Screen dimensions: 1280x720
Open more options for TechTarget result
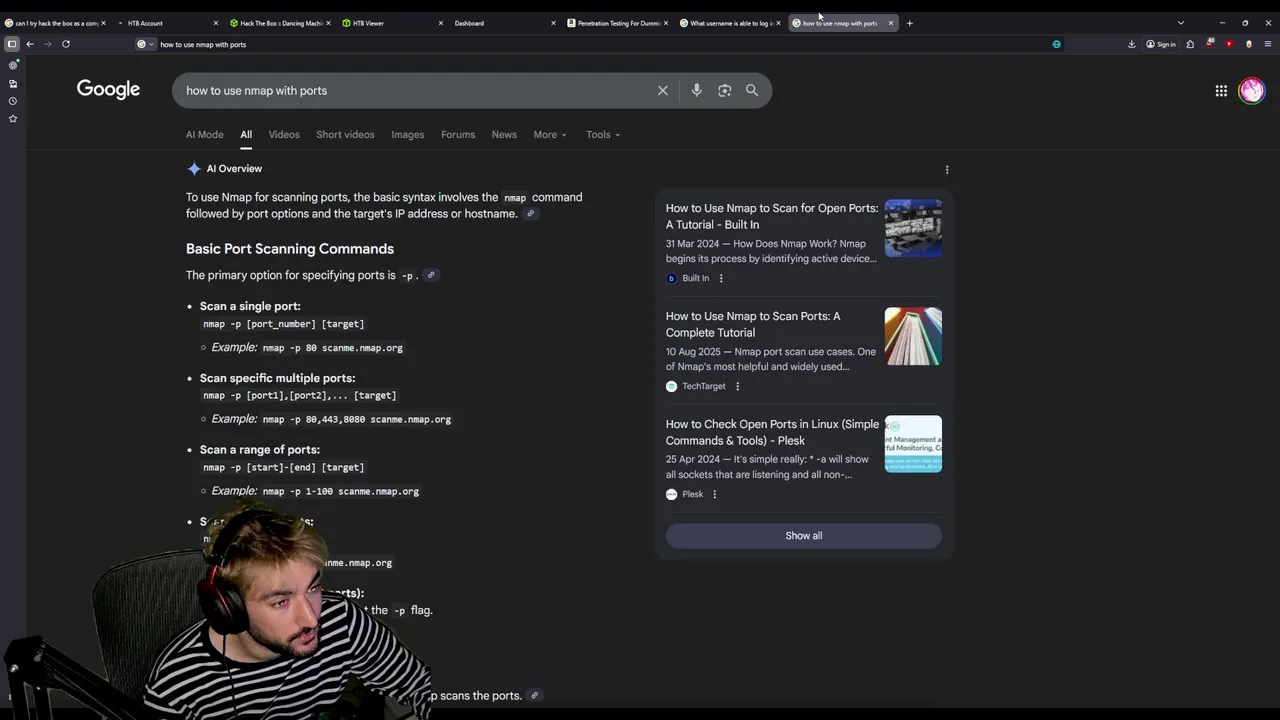(x=737, y=386)
